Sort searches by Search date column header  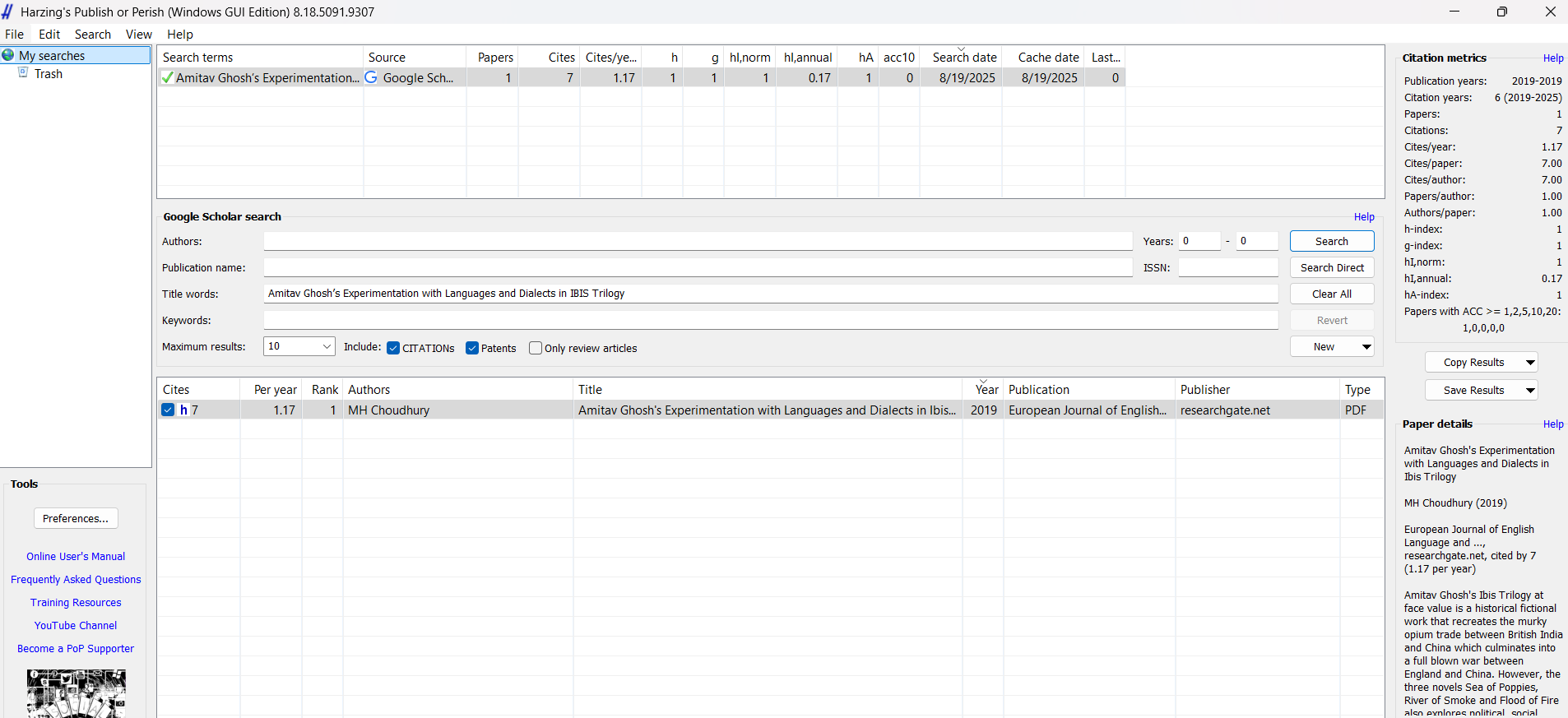coord(961,57)
